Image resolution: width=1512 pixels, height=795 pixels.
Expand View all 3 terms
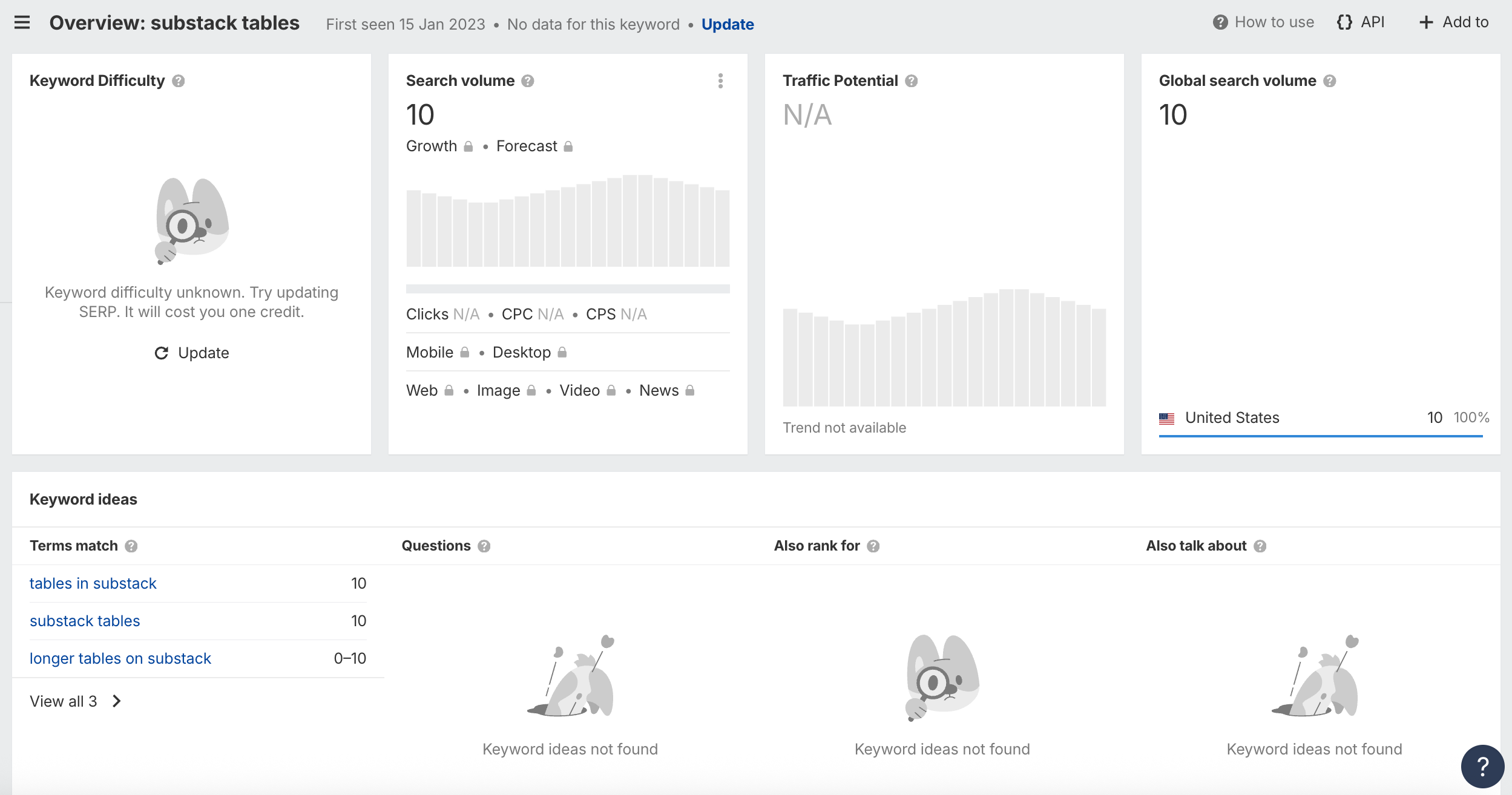pos(75,701)
